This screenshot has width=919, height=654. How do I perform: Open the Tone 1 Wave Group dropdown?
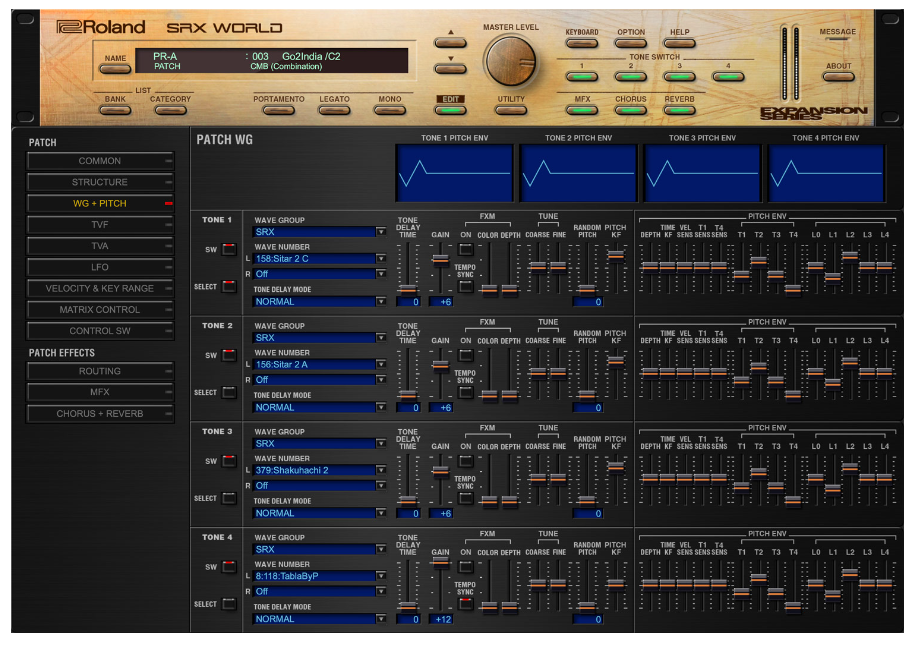click(x=319, y=232)
